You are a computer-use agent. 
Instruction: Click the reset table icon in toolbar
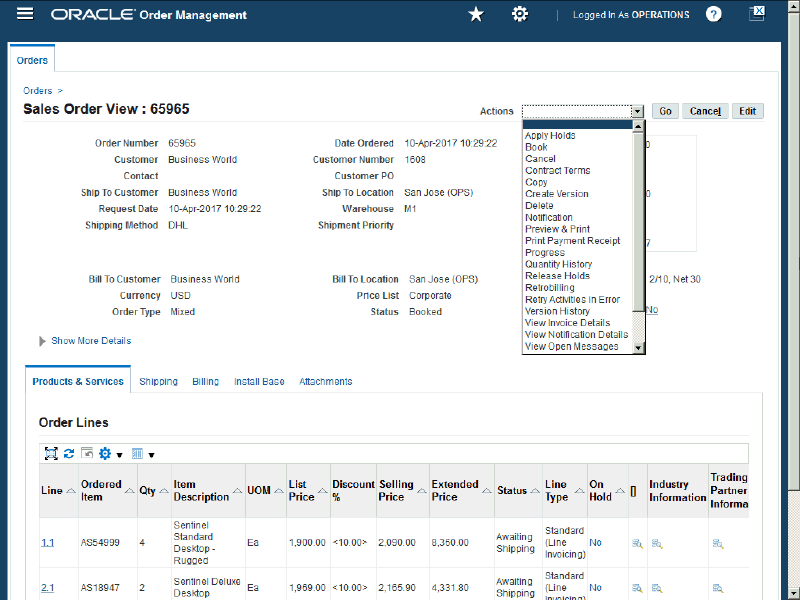(x=87, y=453)
